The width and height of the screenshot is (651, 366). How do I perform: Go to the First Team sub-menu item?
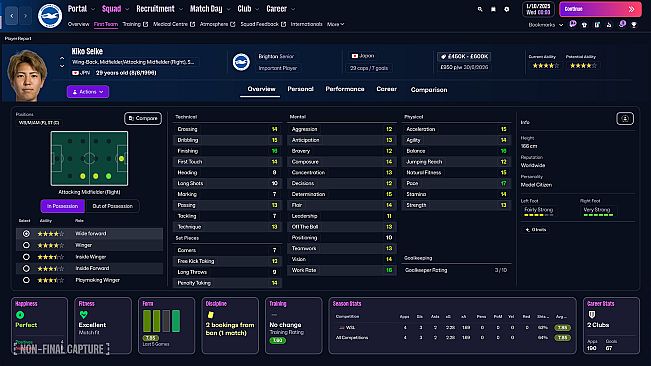click(106, 24)
